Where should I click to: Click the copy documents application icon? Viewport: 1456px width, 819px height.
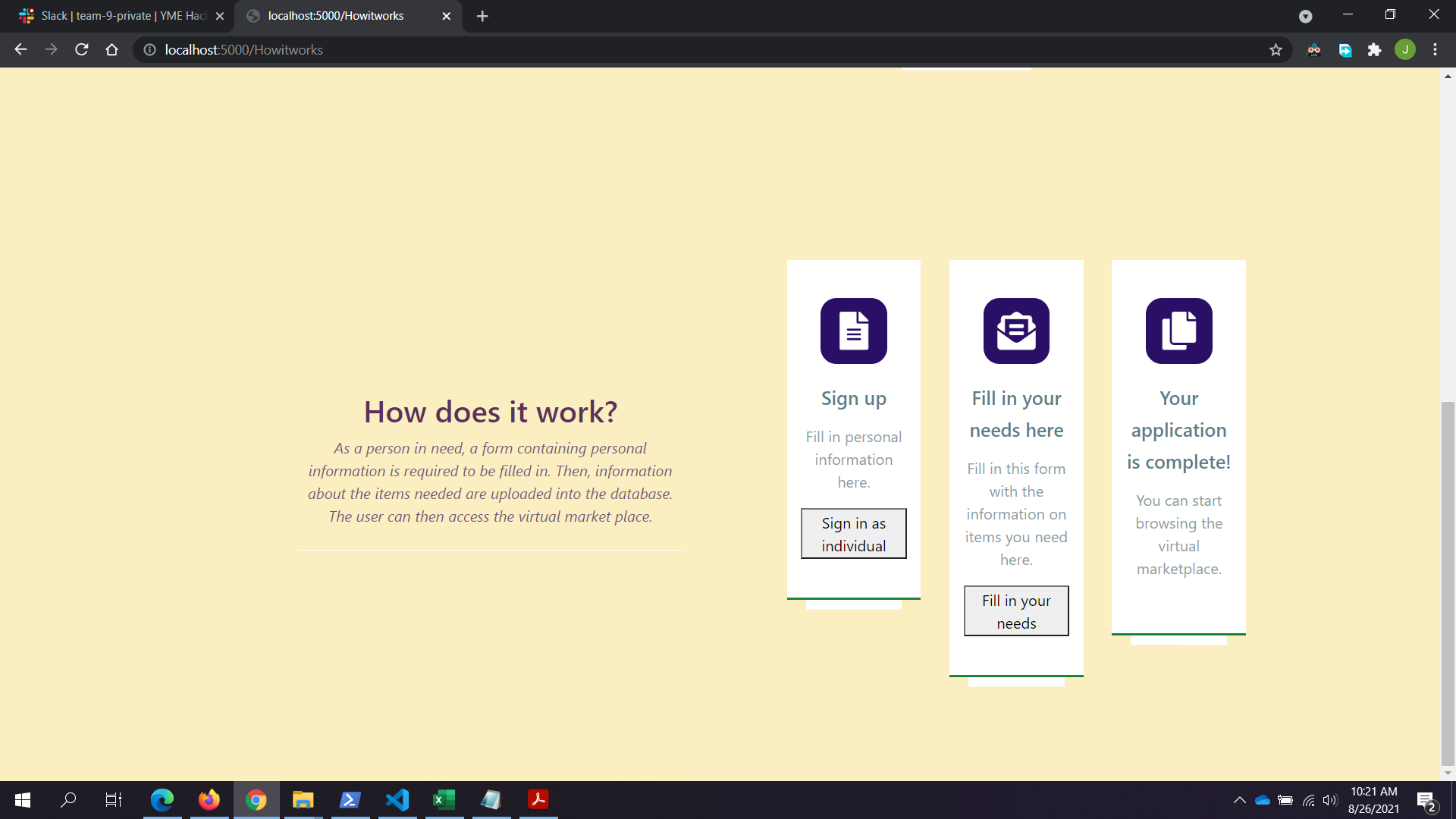tap(1178, 331)
